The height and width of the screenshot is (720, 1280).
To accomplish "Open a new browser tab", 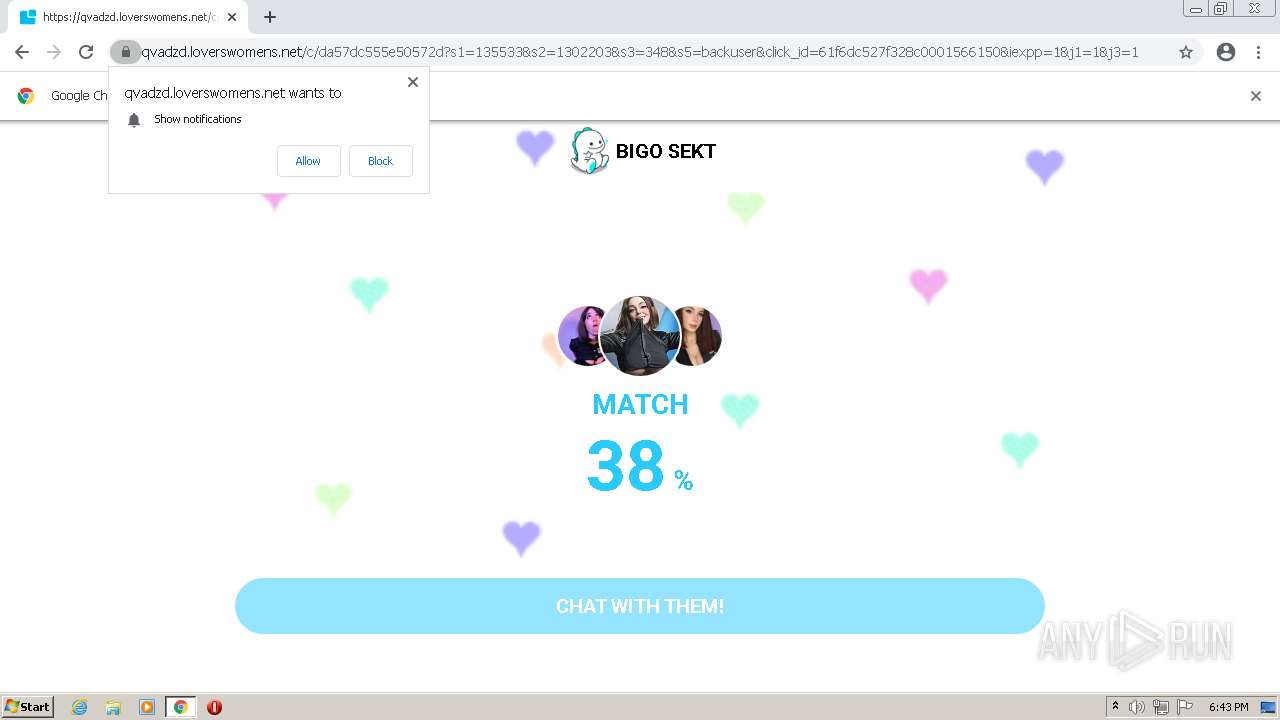I will tap(270, 17).
